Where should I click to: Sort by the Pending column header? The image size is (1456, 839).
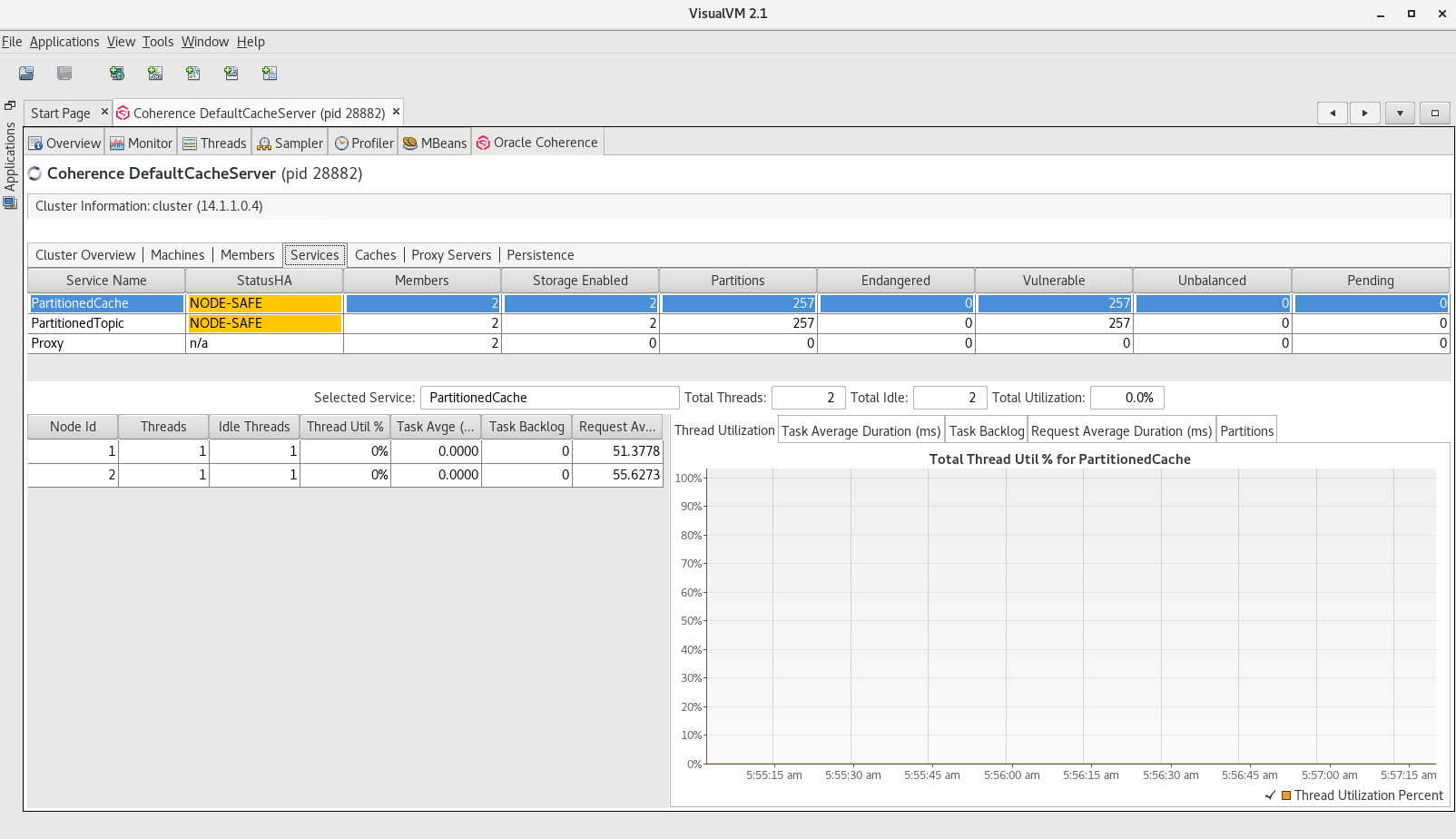[1371, 281]
